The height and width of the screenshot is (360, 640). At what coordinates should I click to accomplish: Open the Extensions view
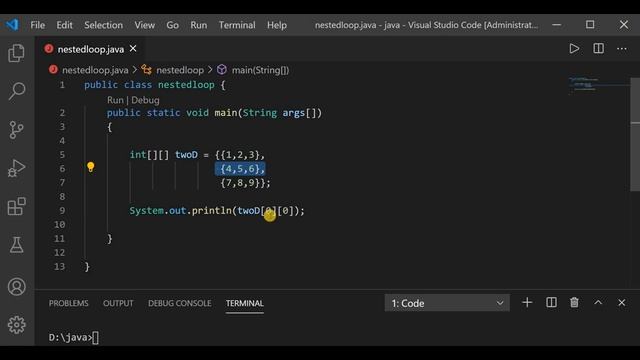coord(16,206)
